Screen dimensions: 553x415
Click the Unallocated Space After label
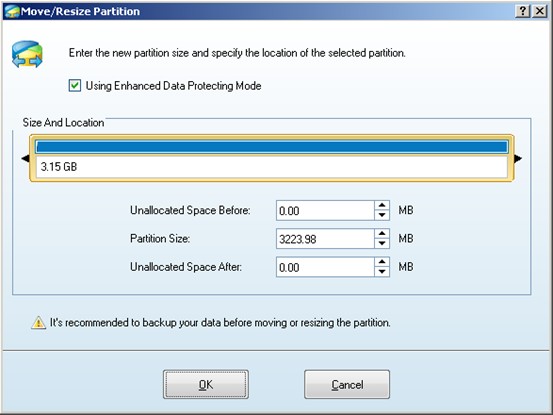(186, 267)
